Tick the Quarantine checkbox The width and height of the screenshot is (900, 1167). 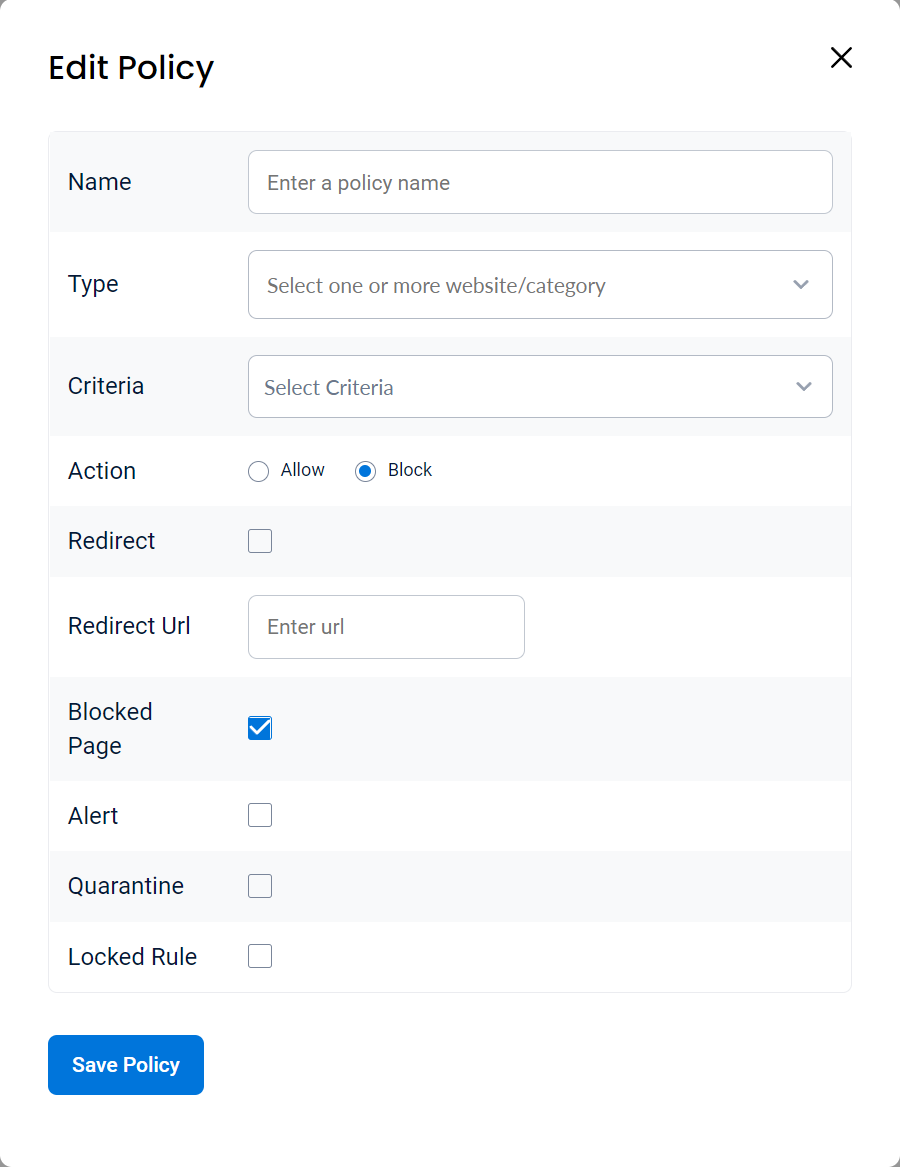(x=260, y=886)
